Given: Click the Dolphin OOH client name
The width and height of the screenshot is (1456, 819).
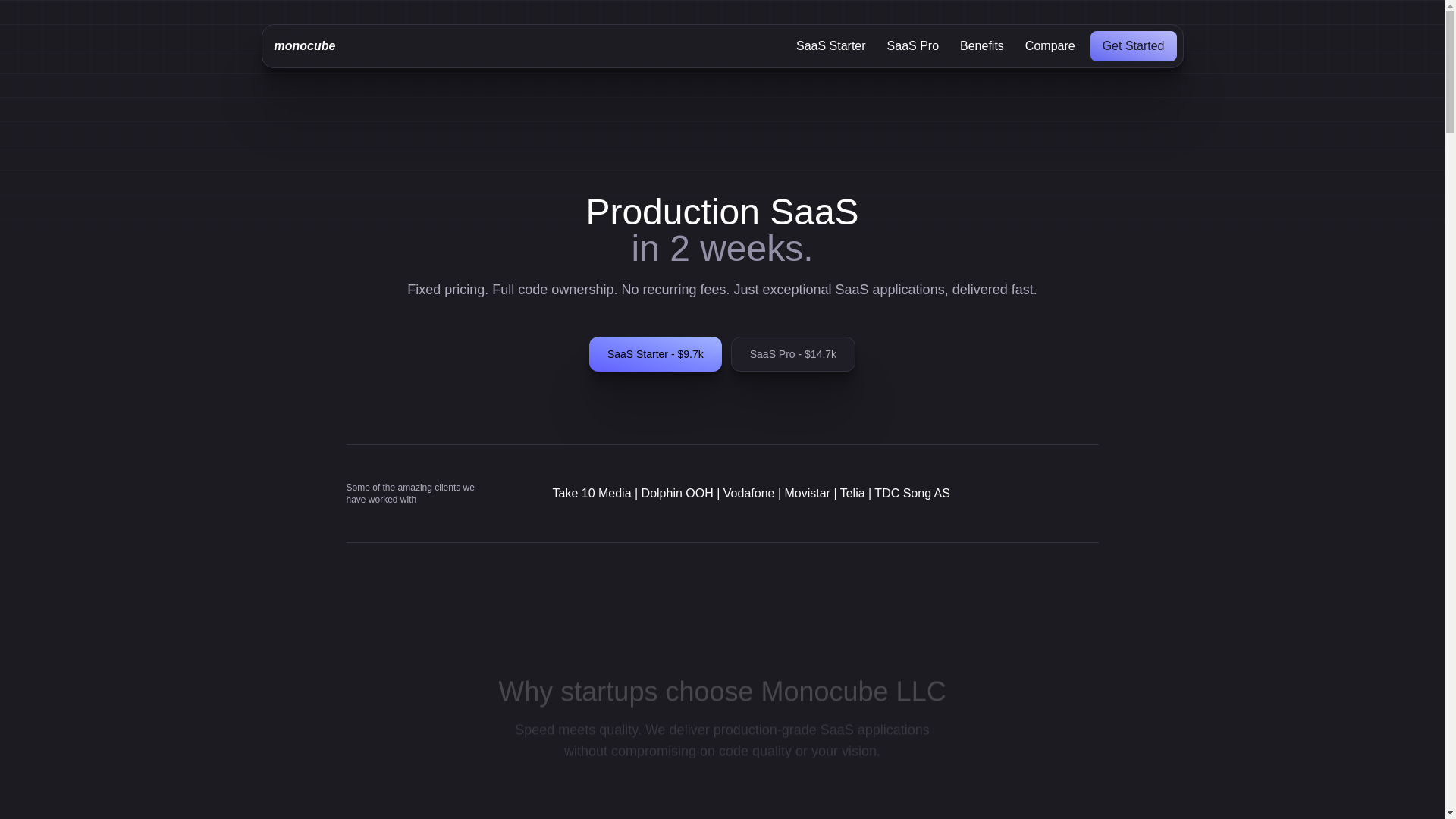Looking at the screenshot, I should click(677, 494).
